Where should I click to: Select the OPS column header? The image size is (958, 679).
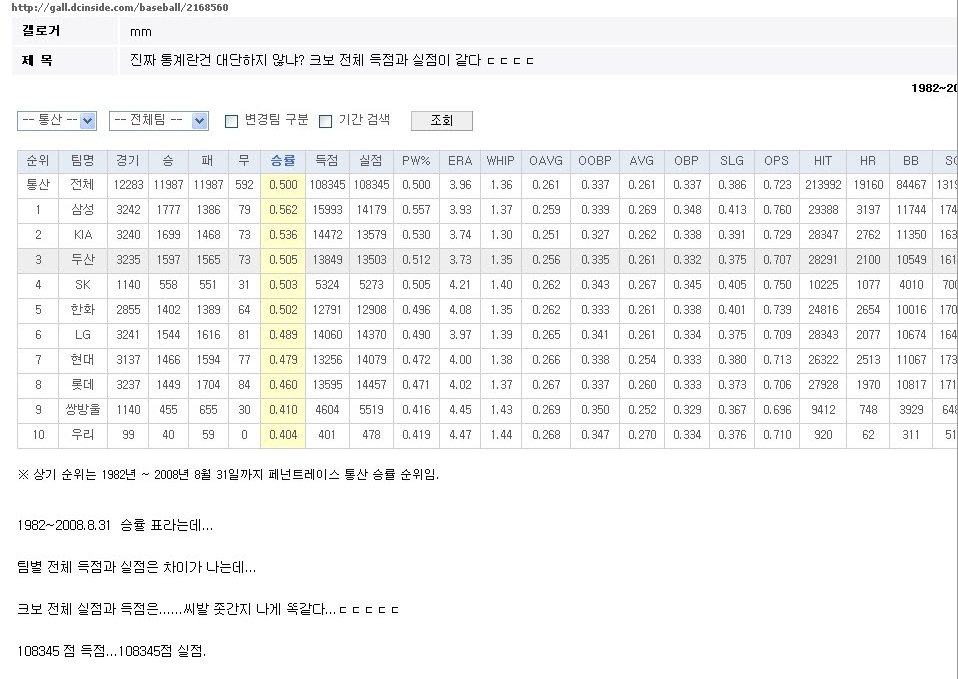[x=775, y=161]
